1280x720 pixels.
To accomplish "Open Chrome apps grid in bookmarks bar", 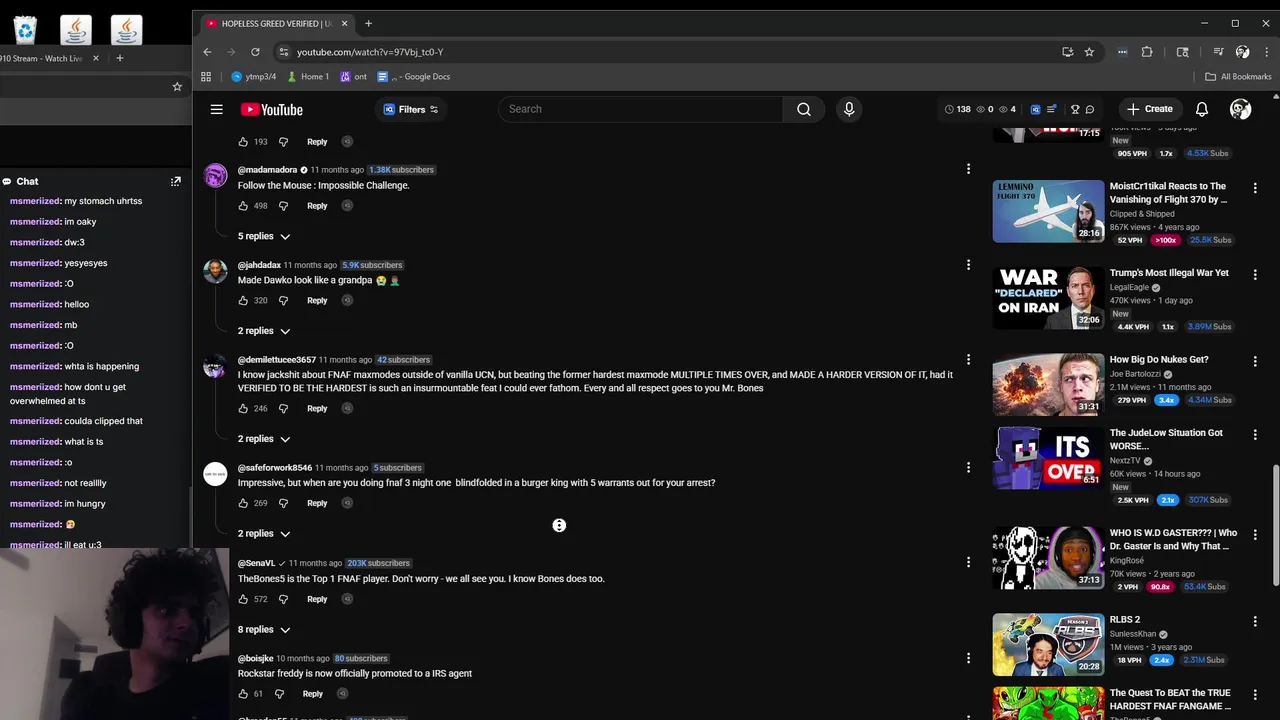I will click(x=206, y=76).
